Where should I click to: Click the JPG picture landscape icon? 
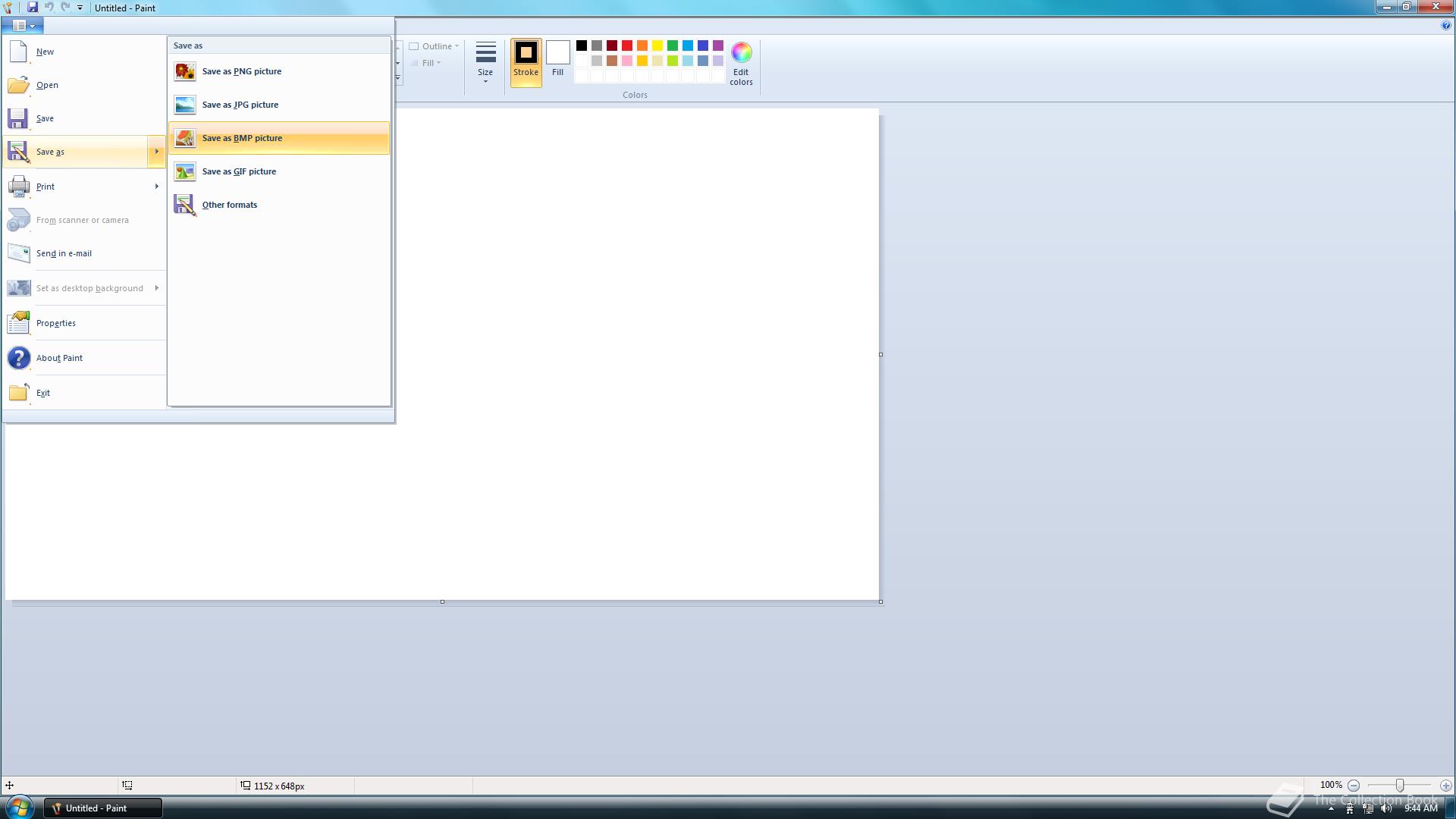pyautogui.click(x=184, y=105)
